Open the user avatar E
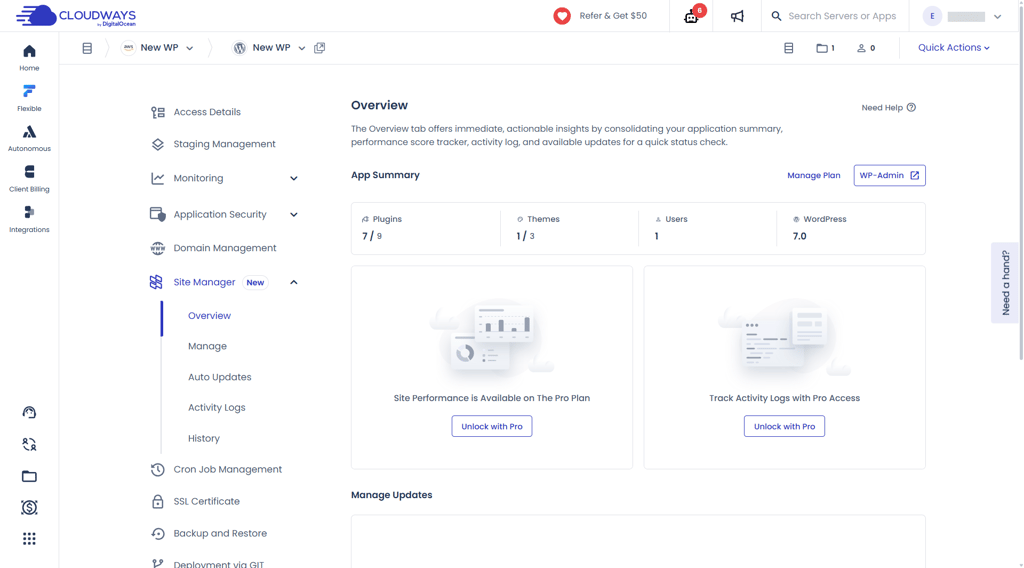This screenshot has width=1024, height=568. [x=932, y=16]
